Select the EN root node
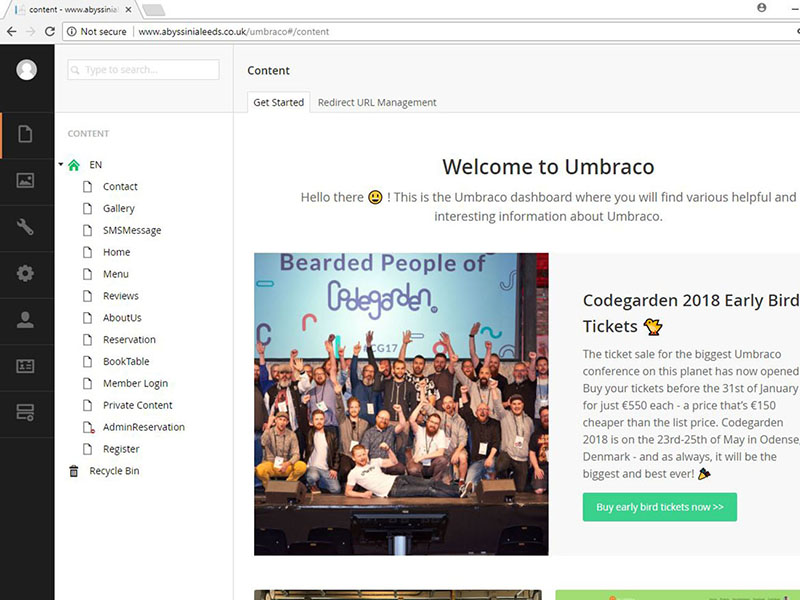The height and width of the screenshot is (600, 800). pyautogui.click(x=95, y=165)
